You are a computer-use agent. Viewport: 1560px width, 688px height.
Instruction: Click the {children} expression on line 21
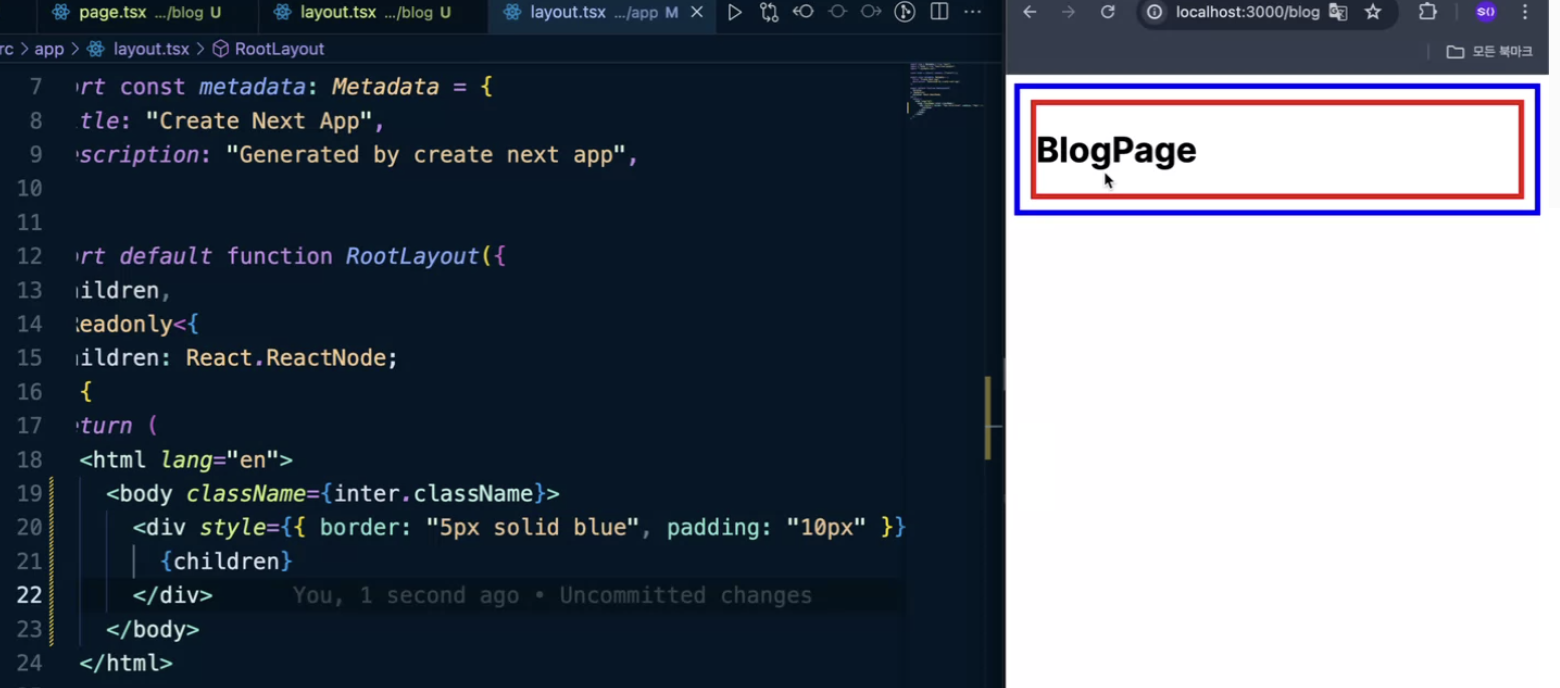(x=226, y=561)
